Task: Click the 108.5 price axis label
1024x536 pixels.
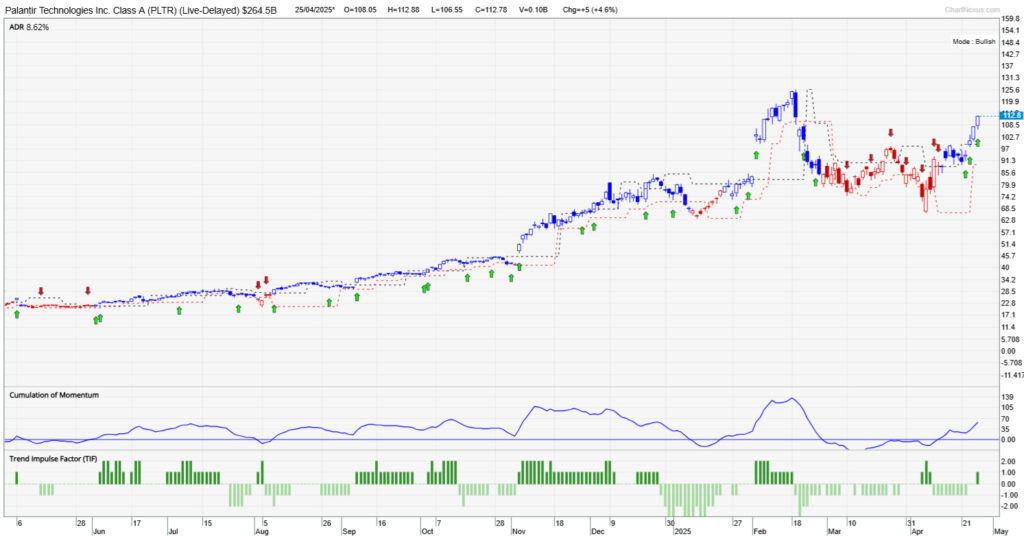Action: pyautogui.click(x=1010, y=125)
